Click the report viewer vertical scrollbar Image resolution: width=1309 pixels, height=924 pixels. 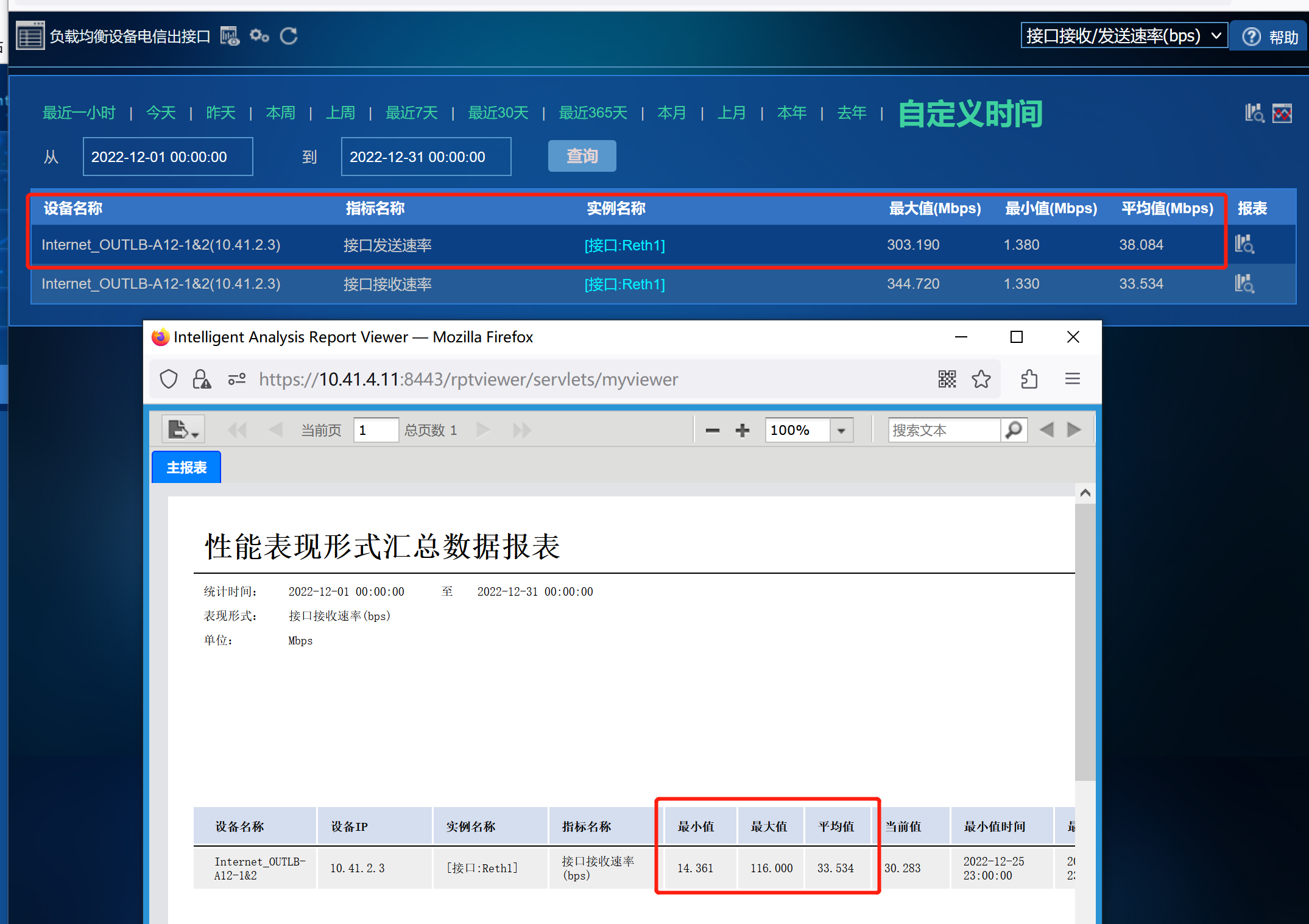tap(1085, 640)
